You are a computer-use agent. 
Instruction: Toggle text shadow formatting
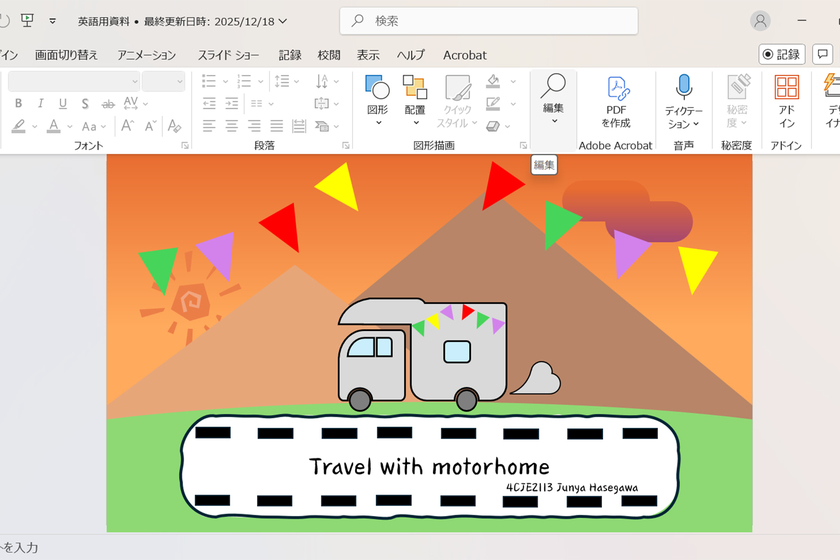(x=108, y=103)
